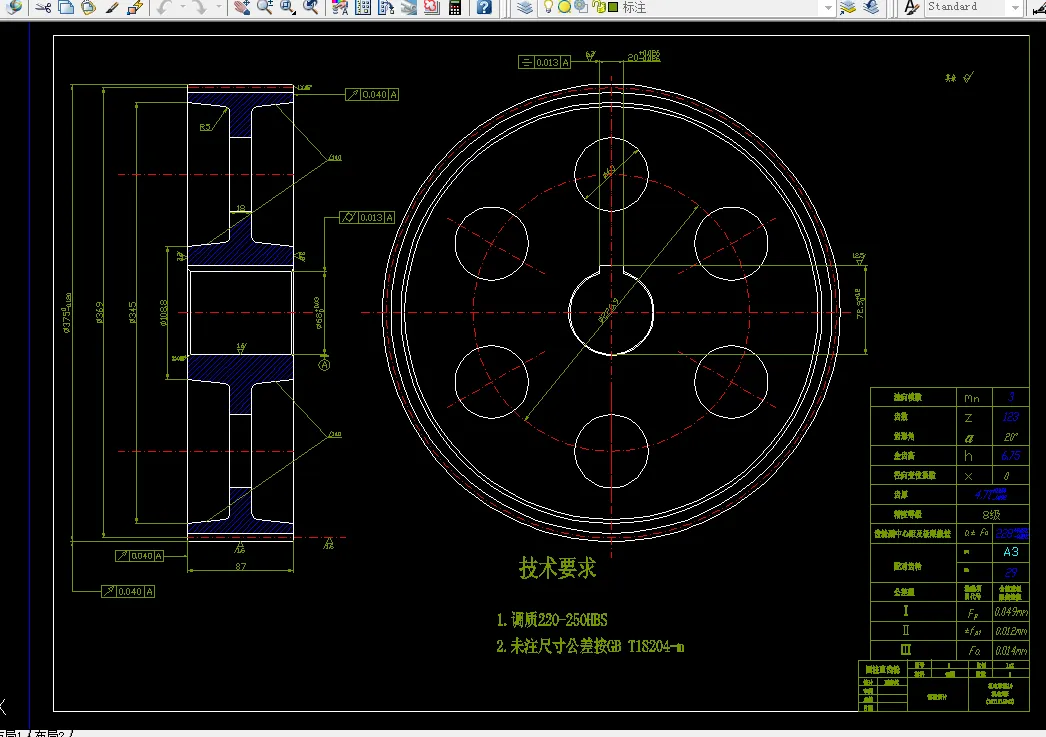The image size is (1046, 737).
Task: Open the Properties palette icon
Action: 340,7
